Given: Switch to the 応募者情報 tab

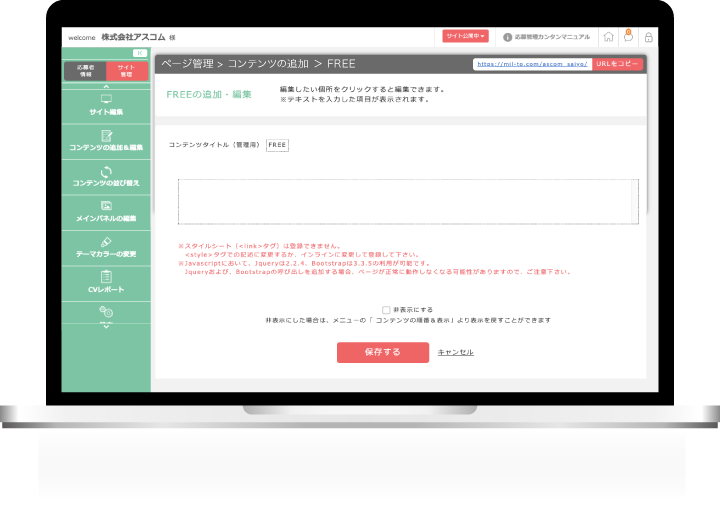Looking at the screenshot, I should (x=85, y=71).
